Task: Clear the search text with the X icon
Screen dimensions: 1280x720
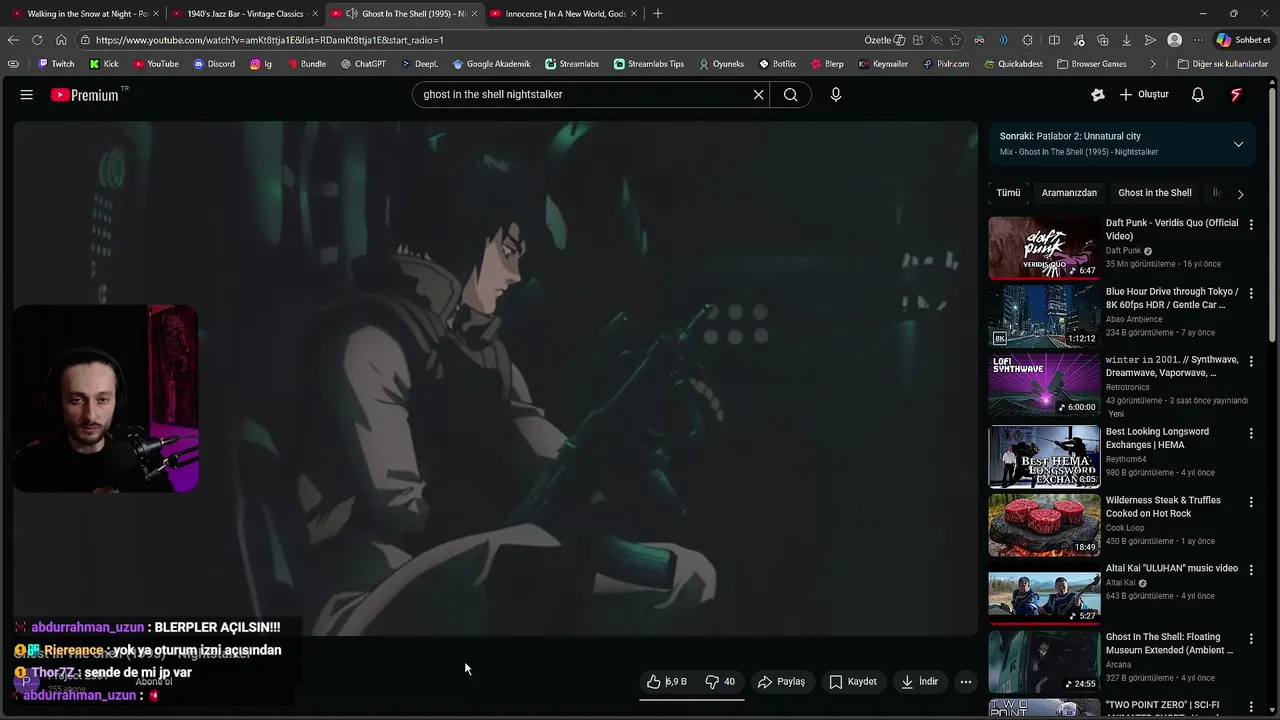Action: 758,94
